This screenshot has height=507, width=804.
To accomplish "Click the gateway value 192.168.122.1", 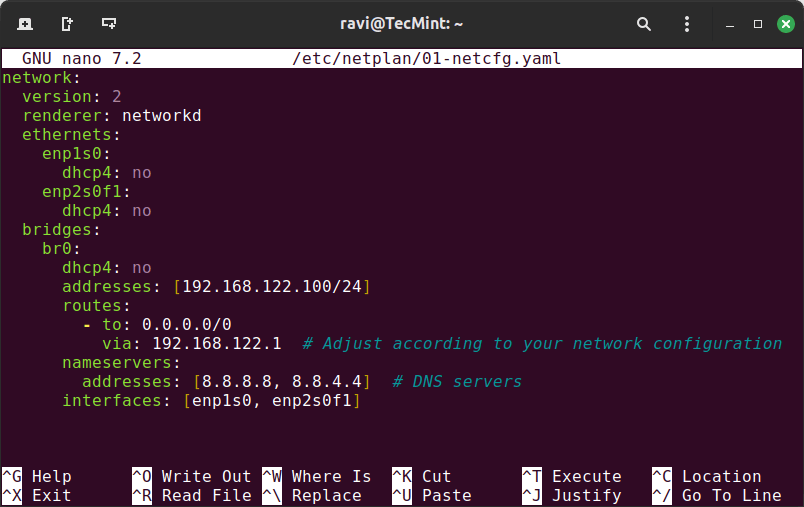I will point(217,343).
